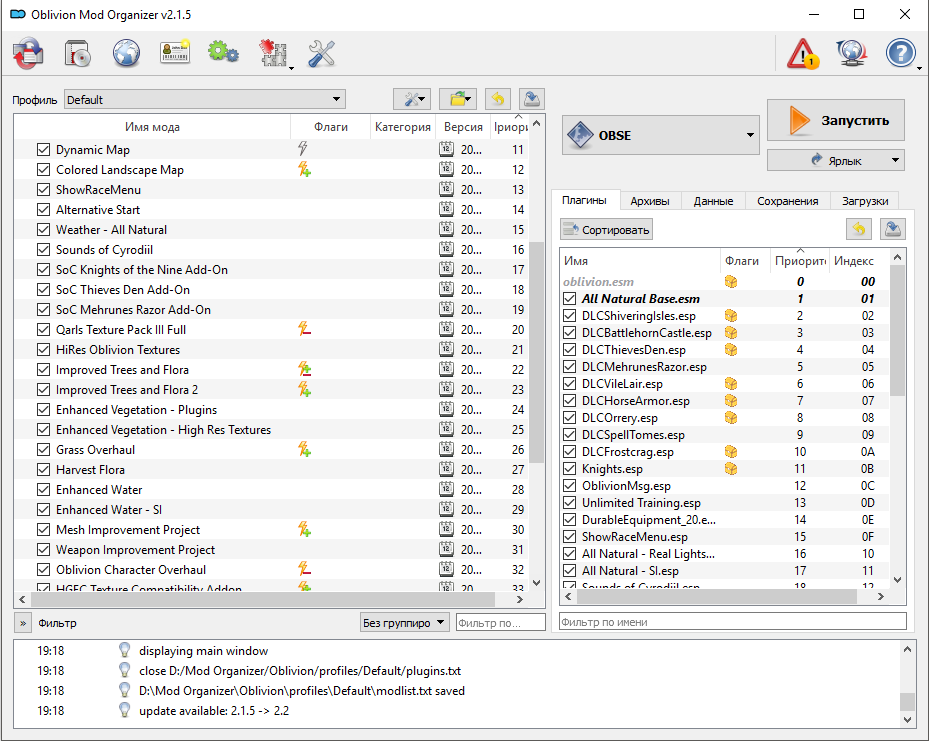Click mod list vertical scrollbar

(536, 352)
